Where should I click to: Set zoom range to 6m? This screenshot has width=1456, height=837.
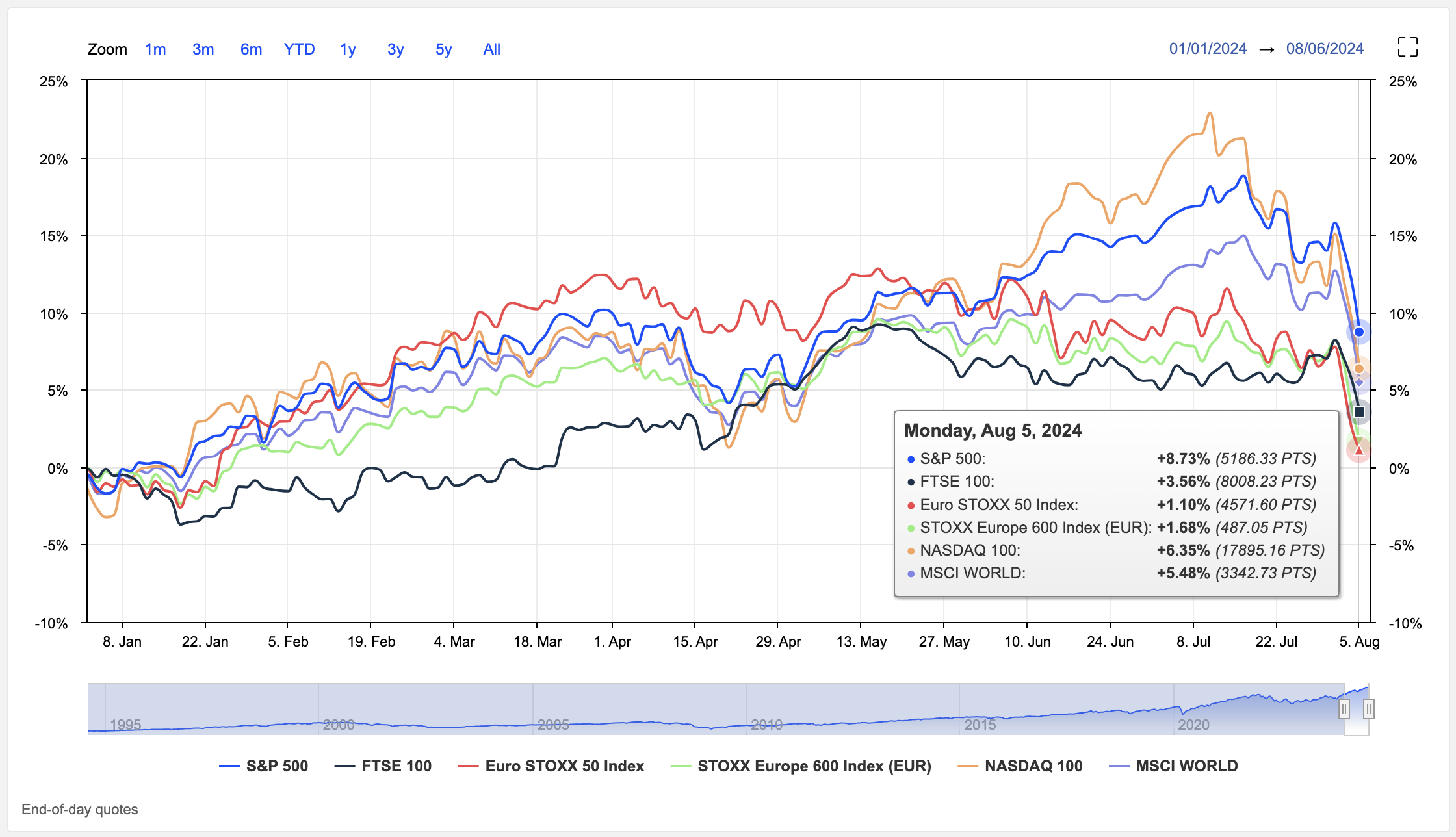pyautogui.click(x=251, y=49)
